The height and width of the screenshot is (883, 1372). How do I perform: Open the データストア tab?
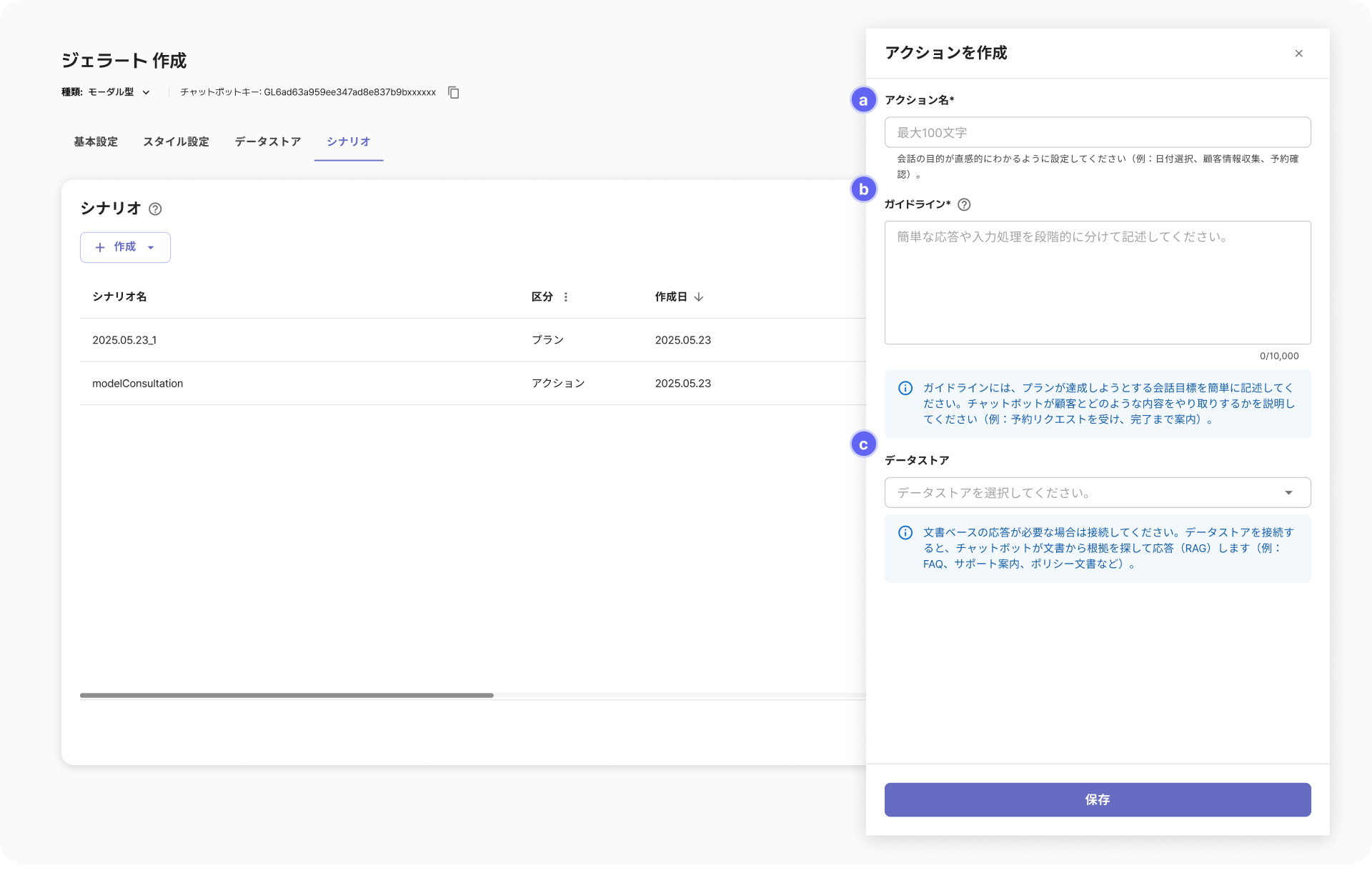(x=267, y=141)
